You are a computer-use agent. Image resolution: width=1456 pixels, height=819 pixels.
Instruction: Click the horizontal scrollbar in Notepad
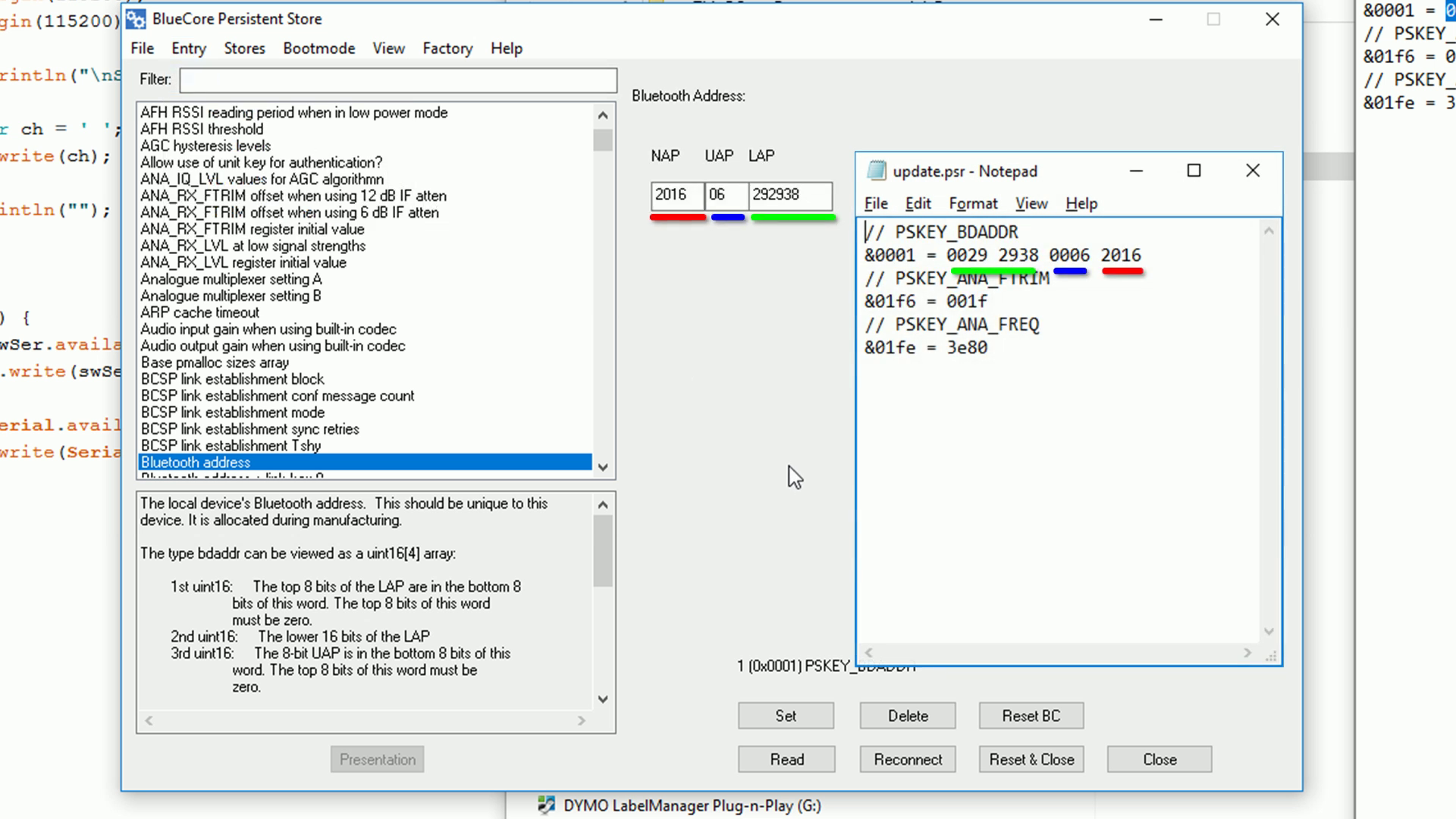tap(1058, 652)
